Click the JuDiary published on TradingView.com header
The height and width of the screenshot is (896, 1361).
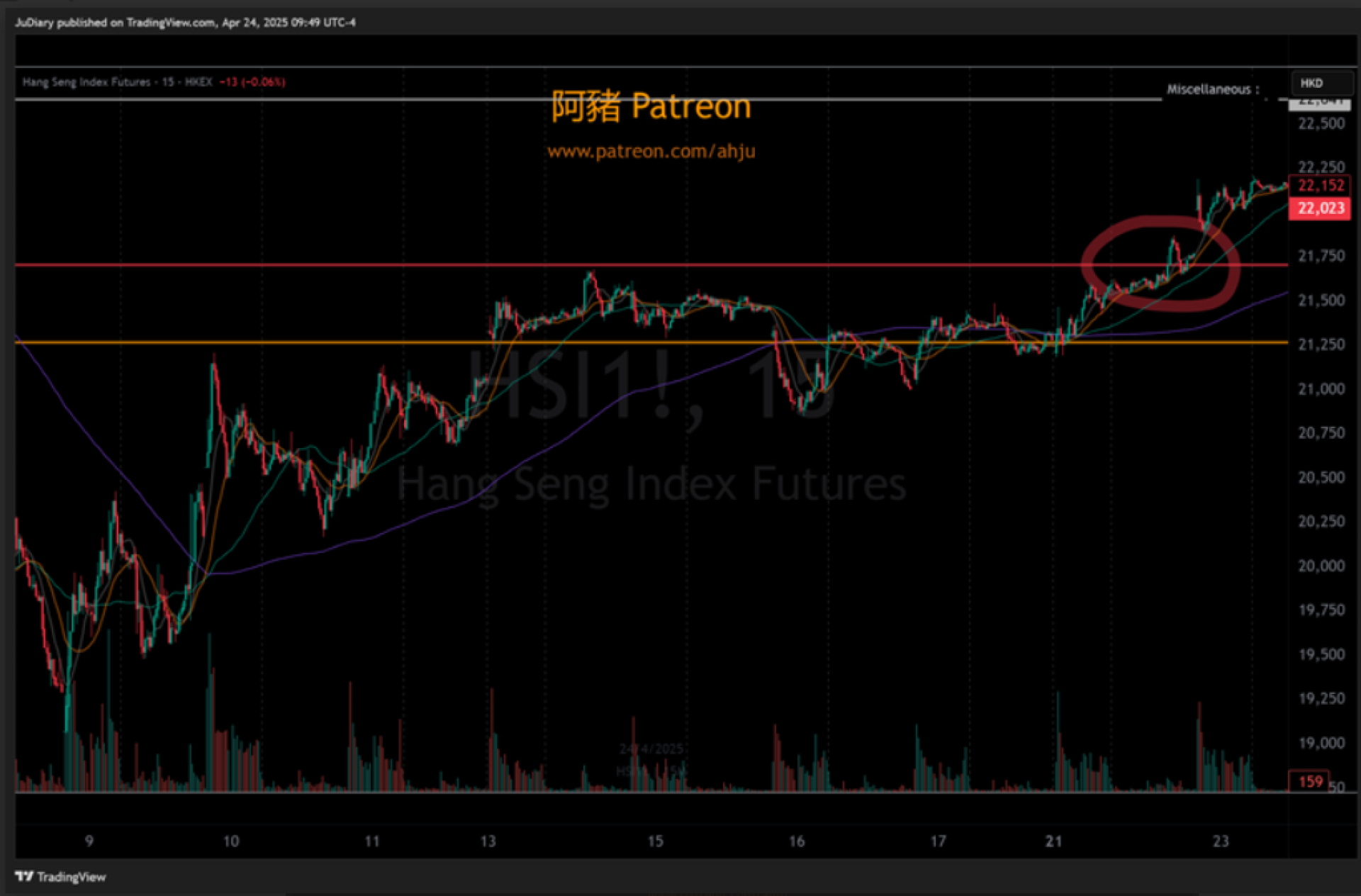186,23
